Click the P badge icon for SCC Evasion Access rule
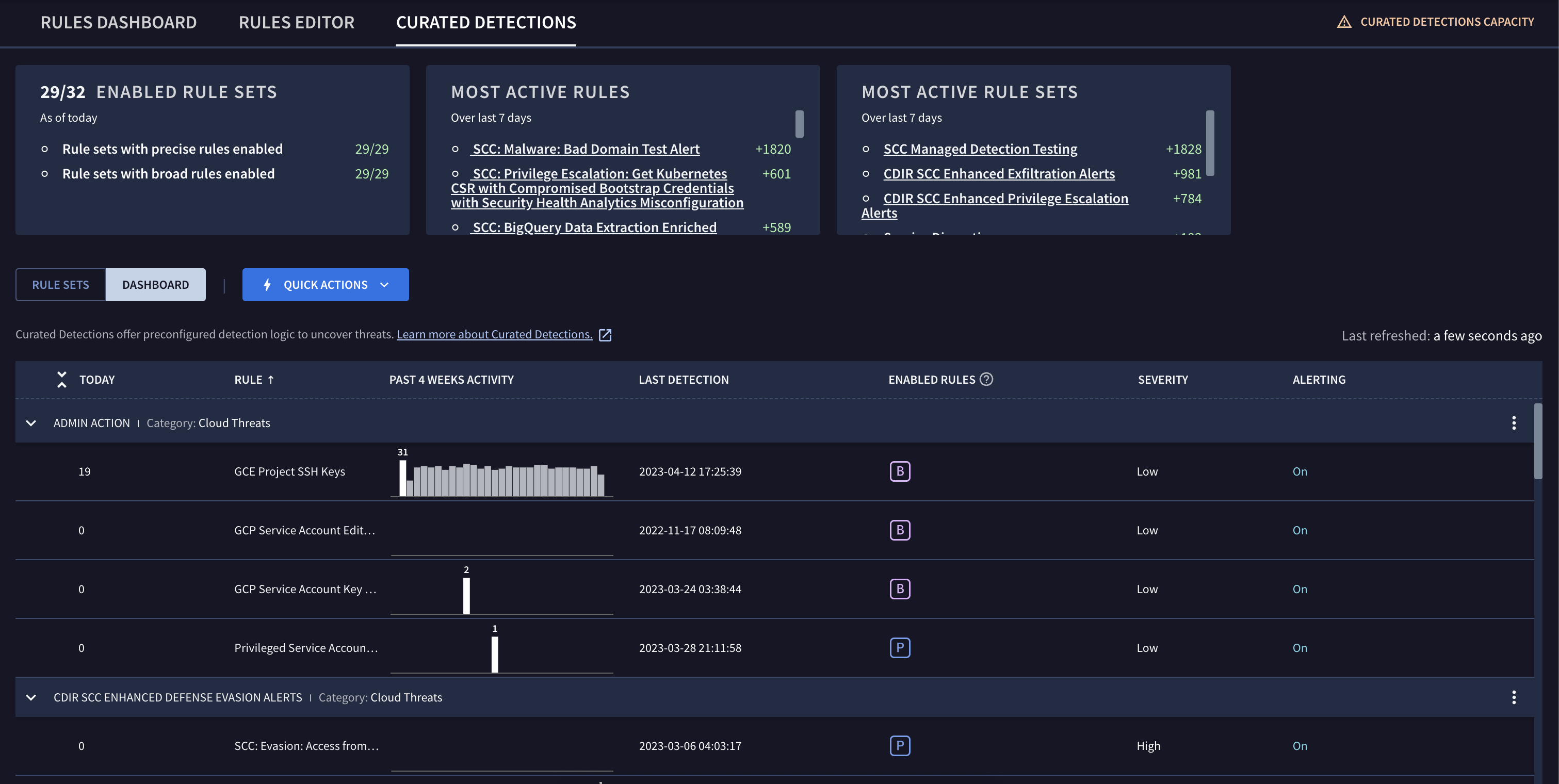The height and width of the screenshot is (784, 1559). (x=899, y=745)
